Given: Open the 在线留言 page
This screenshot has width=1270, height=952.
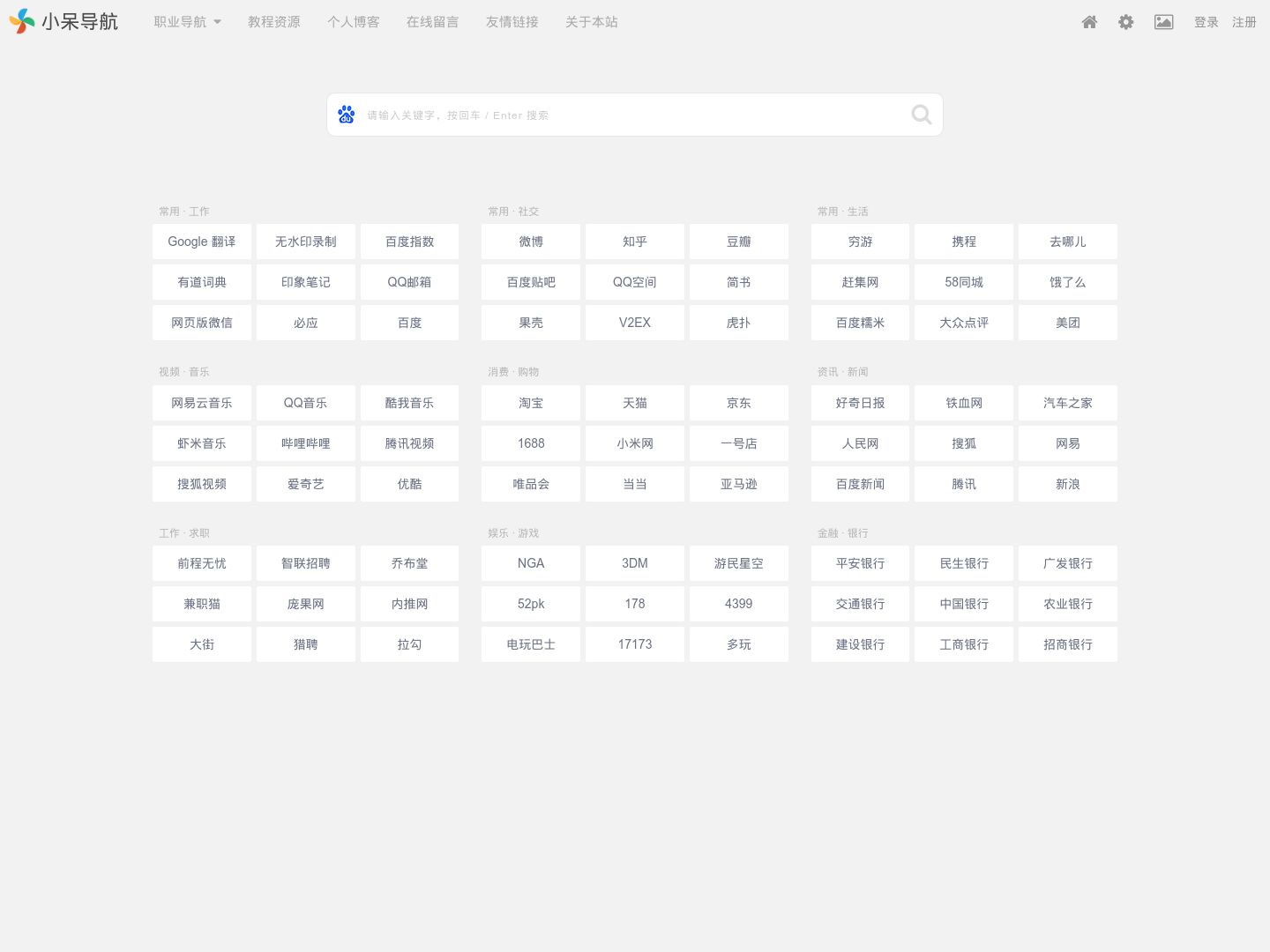Looking at the screenshot, I should click(433, 22).
